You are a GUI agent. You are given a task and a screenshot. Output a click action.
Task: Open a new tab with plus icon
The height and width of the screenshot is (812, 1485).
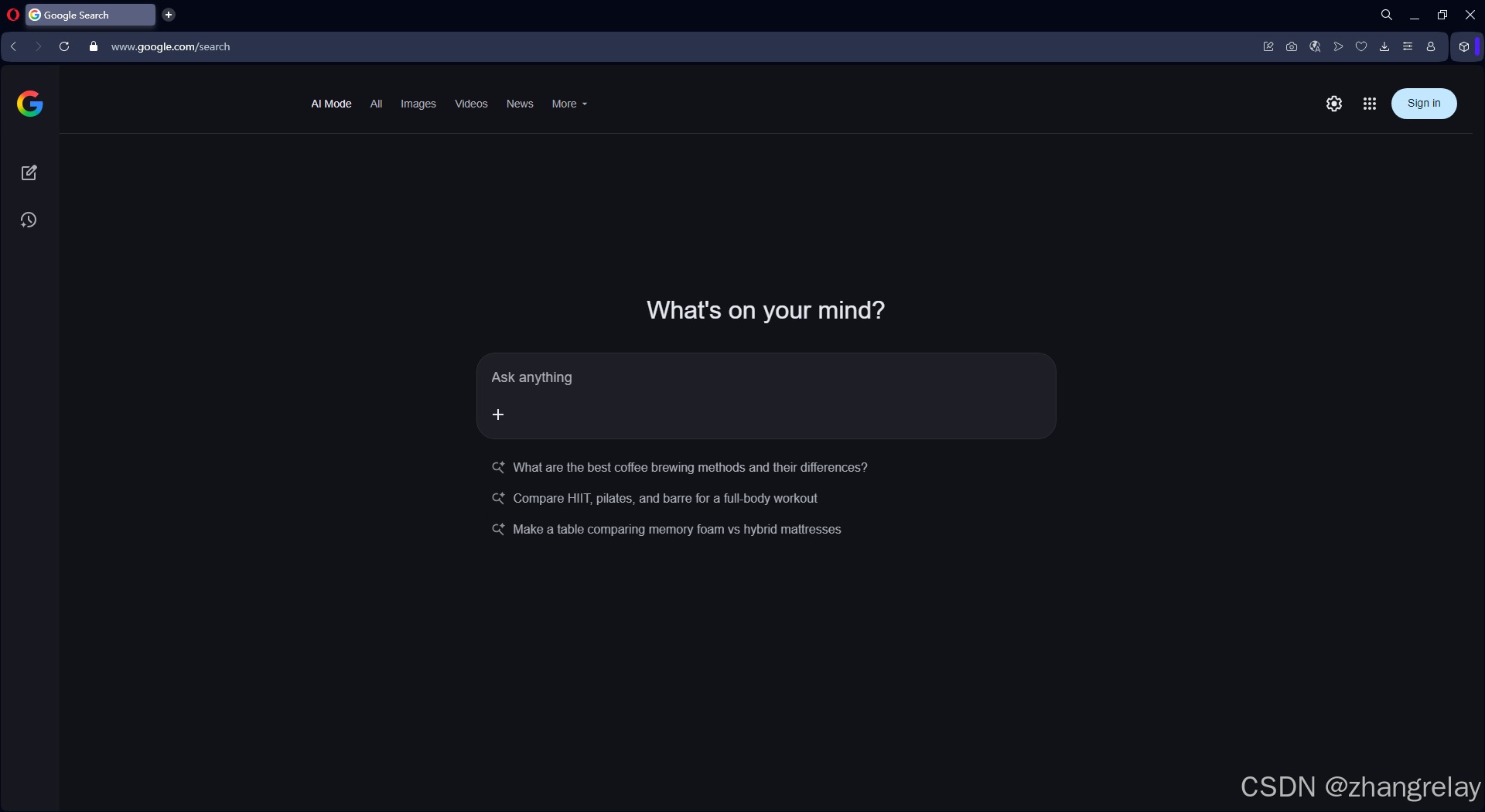click(169, 15)
